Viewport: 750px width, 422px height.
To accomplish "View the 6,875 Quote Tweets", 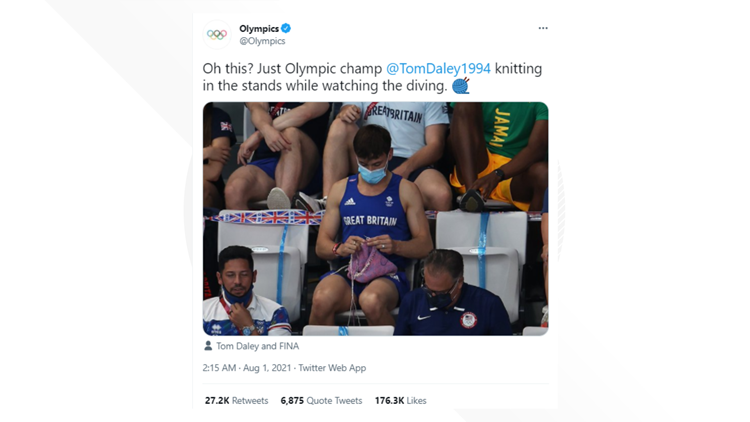I will pyautogui.click(x=321, y=400).
